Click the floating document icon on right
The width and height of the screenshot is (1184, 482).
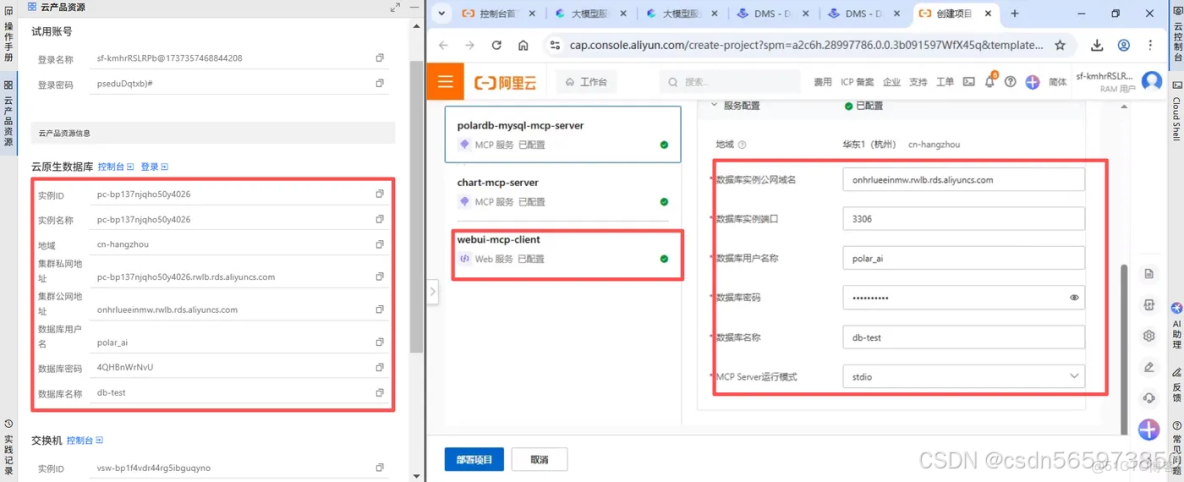[x=1149, y=273]
